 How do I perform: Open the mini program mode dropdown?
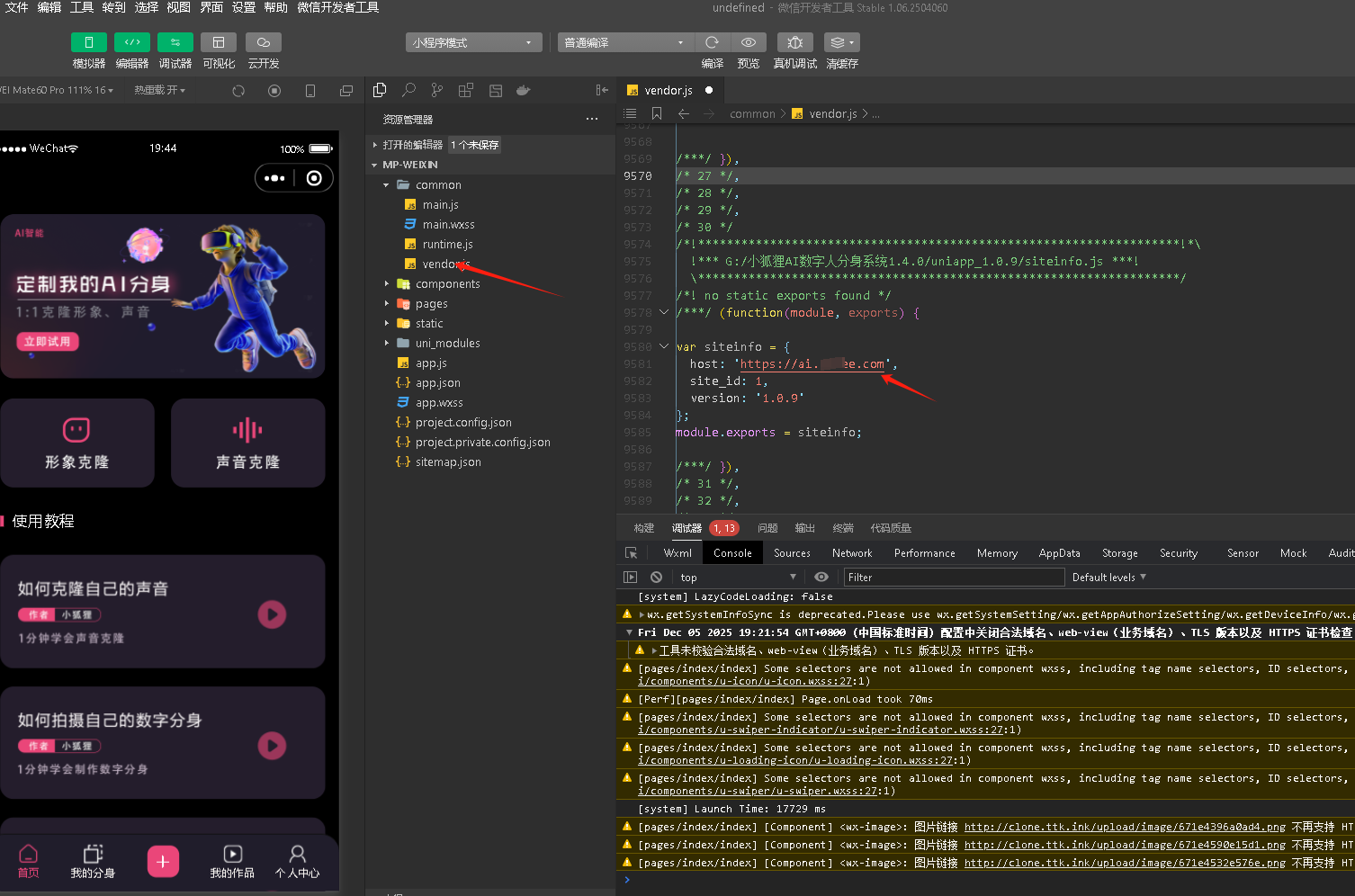473,43
